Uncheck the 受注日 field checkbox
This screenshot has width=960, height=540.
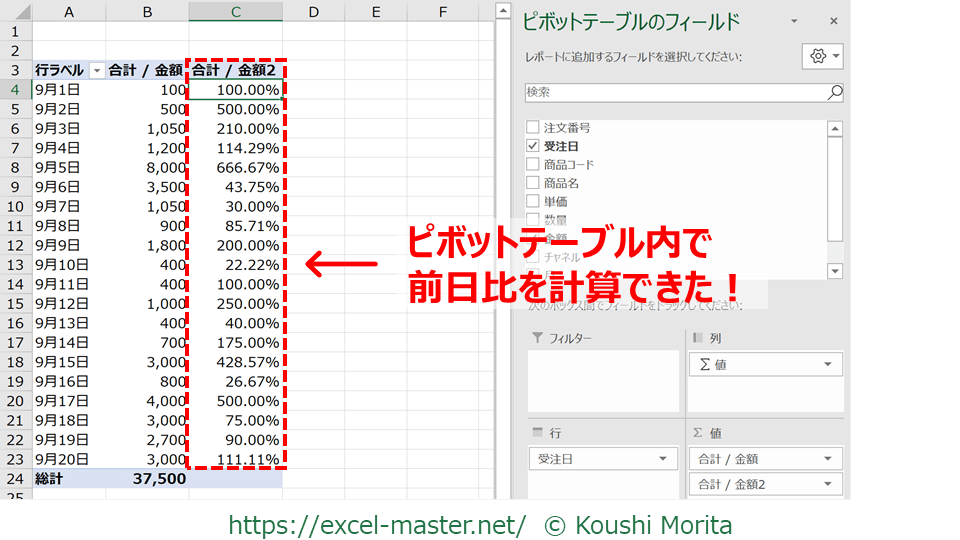[x=533, y=146]
